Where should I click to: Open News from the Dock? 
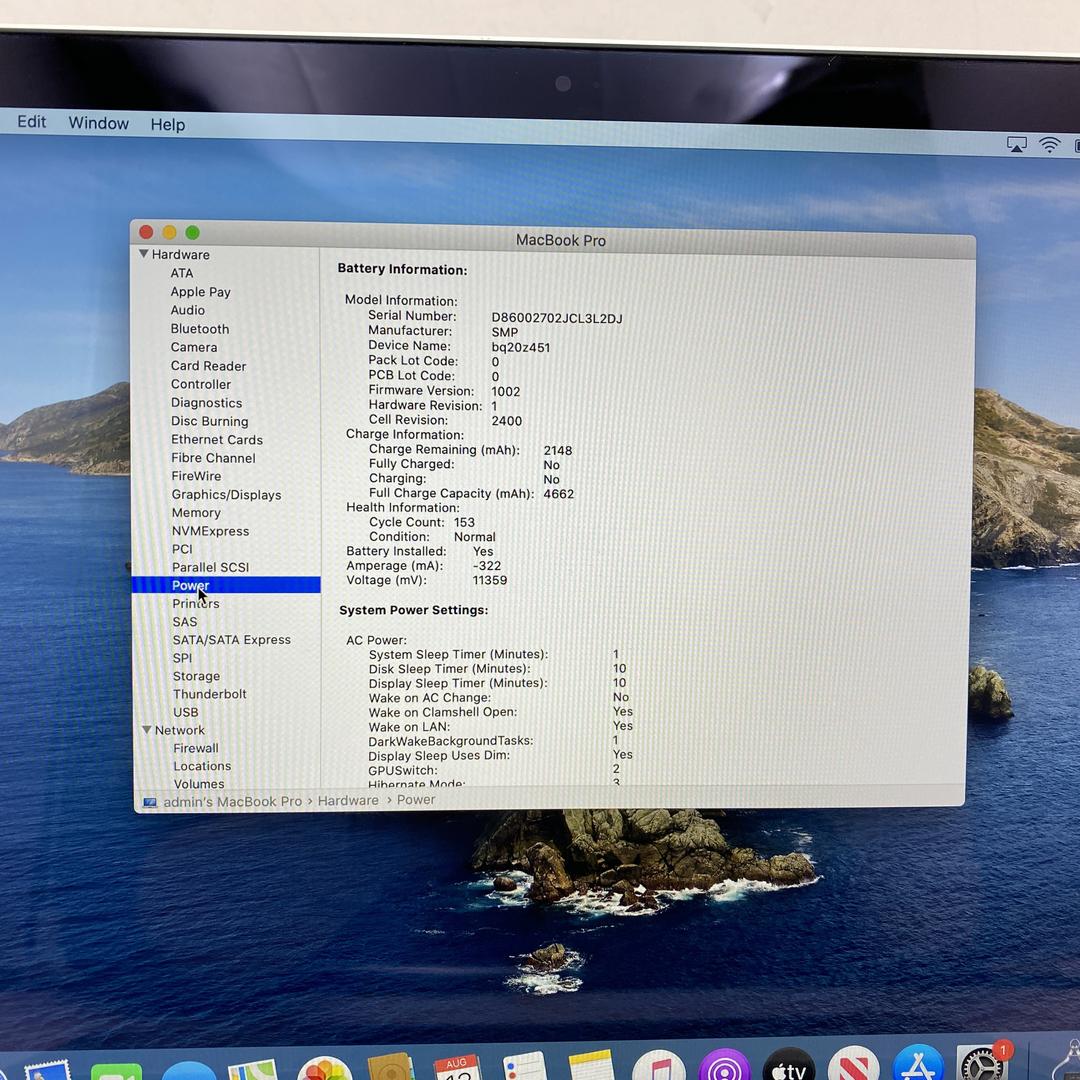(854, 1063)
